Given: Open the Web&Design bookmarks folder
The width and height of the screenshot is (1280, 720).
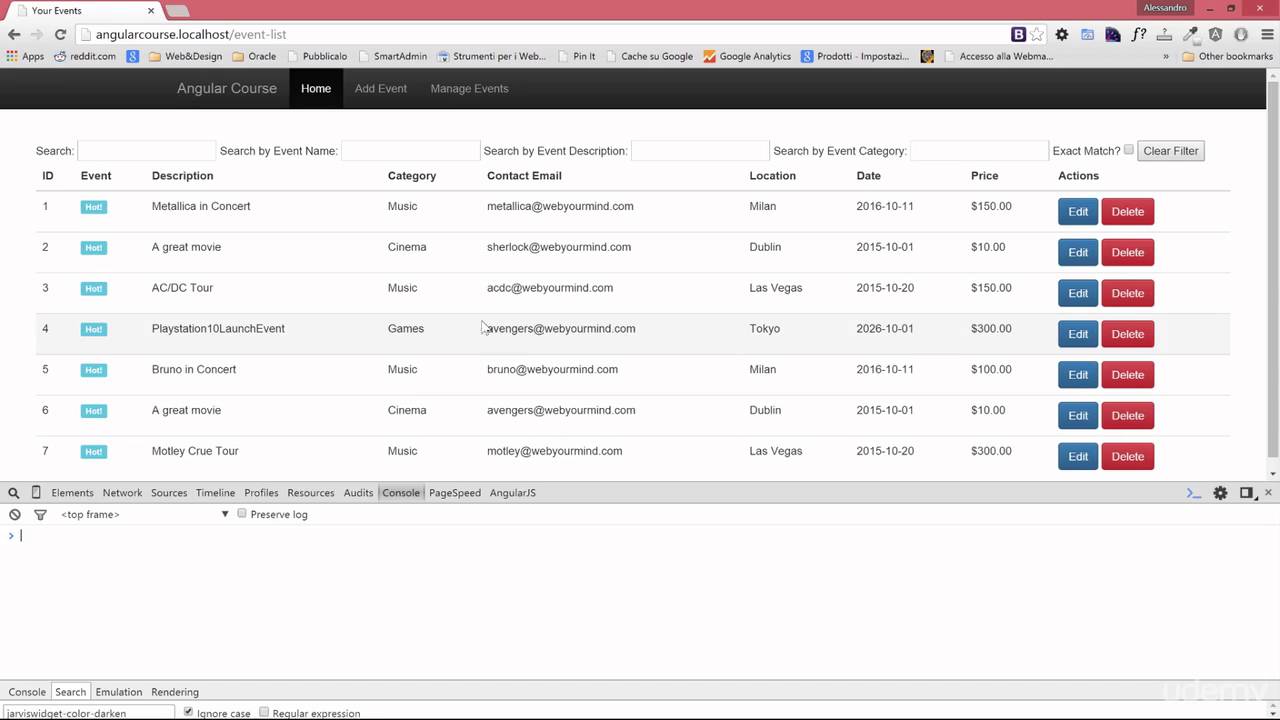Looking at the screenshot, I should 185,56.
